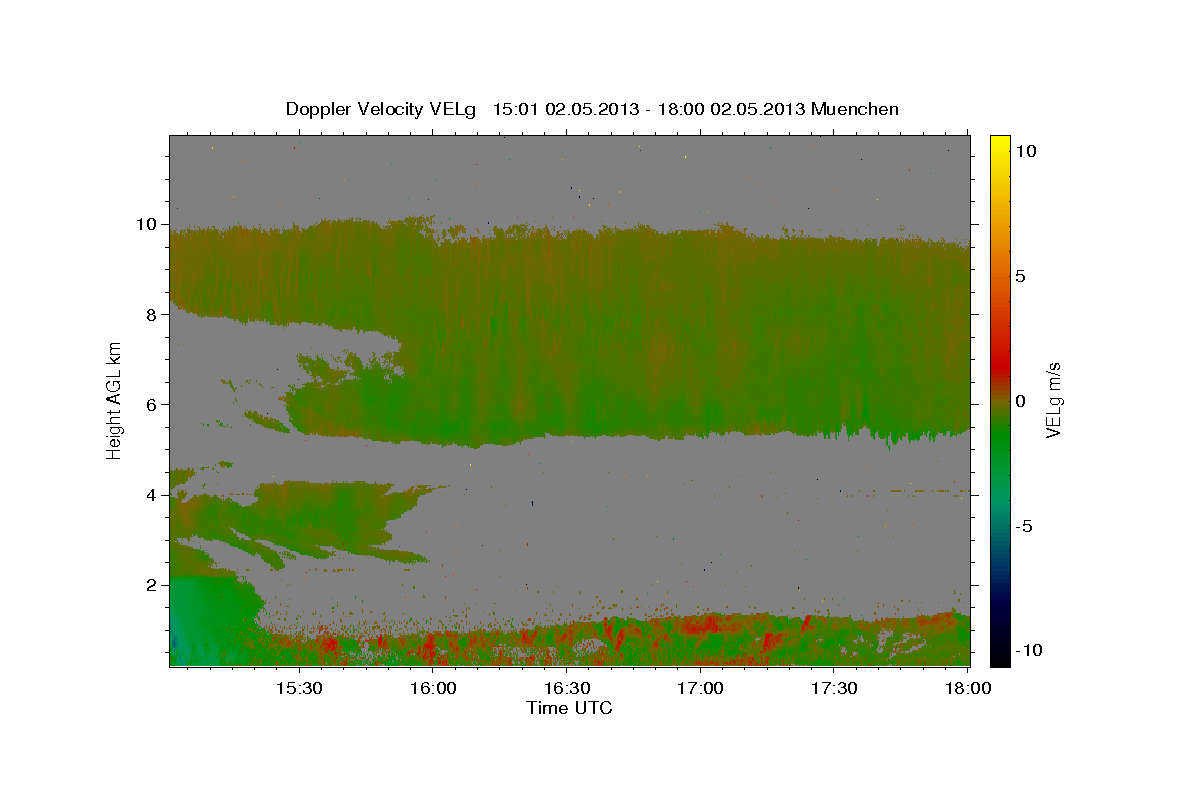This screenshot has height=800, width=1200.
Task: Click the 'VELg m/s' colorbar label
Action: [x=1055, y=401]
